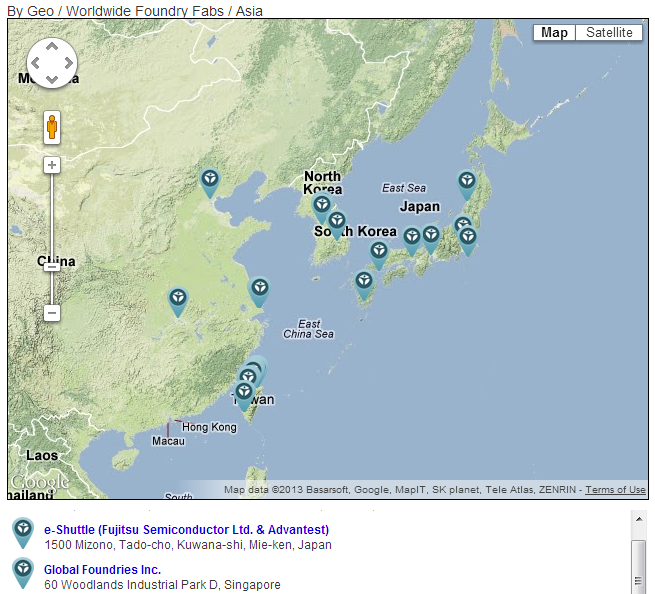Zoom out with the minus button
Image resolution: width=655 pixels, height=594 pixels.
click(52, 313)
